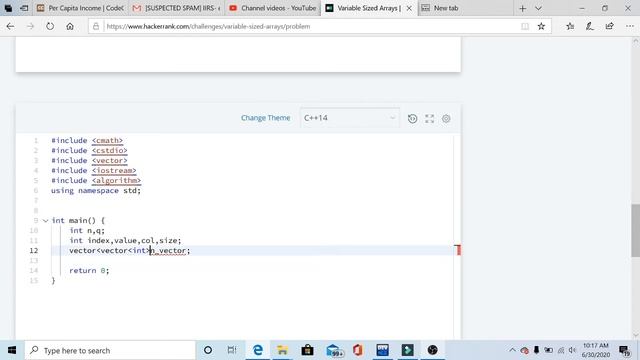
Task: Click the '#include <cmath>' line
Action: point(87,140)
